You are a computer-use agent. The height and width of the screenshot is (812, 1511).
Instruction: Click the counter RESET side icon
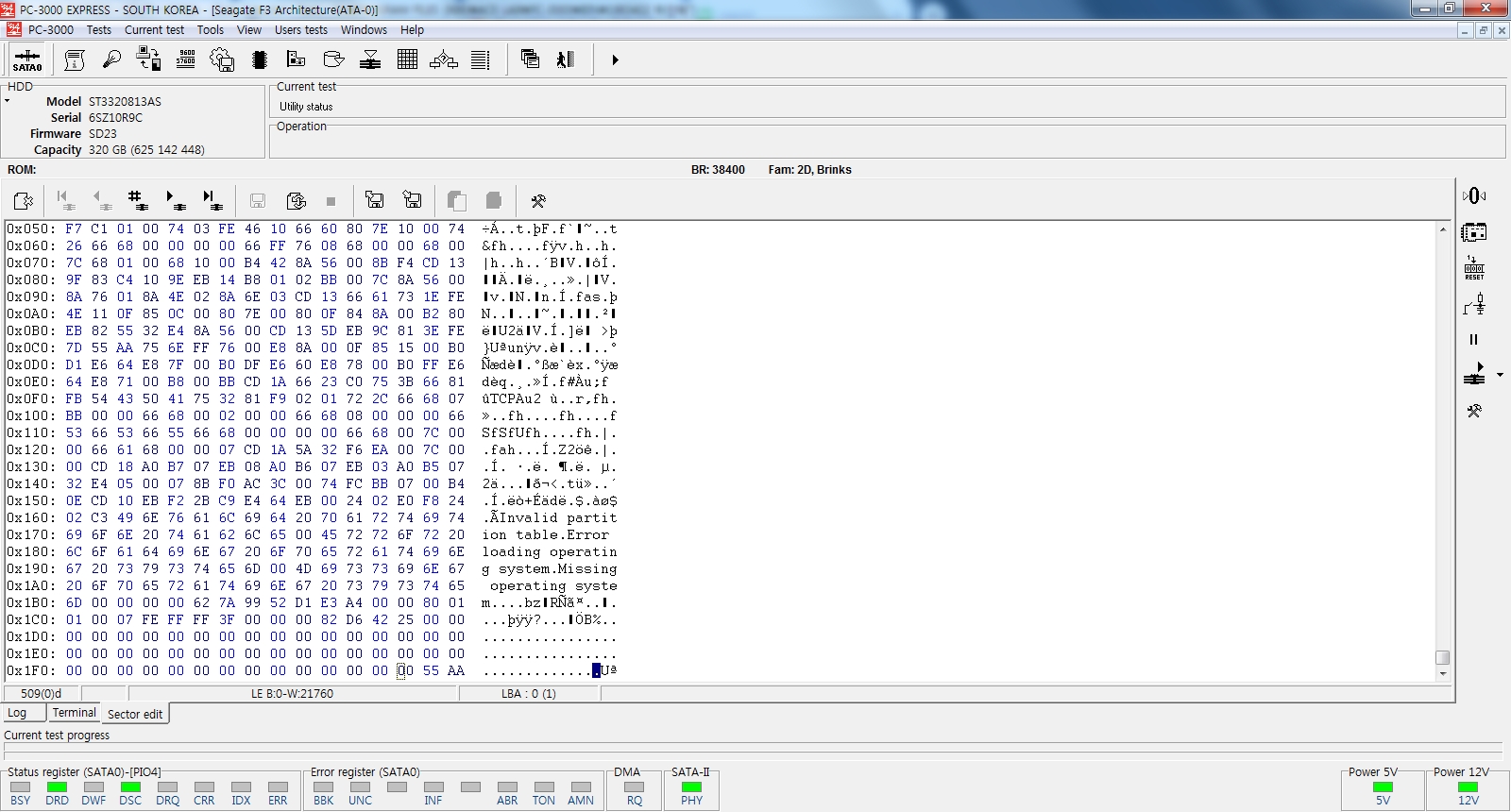(1474, 268)
